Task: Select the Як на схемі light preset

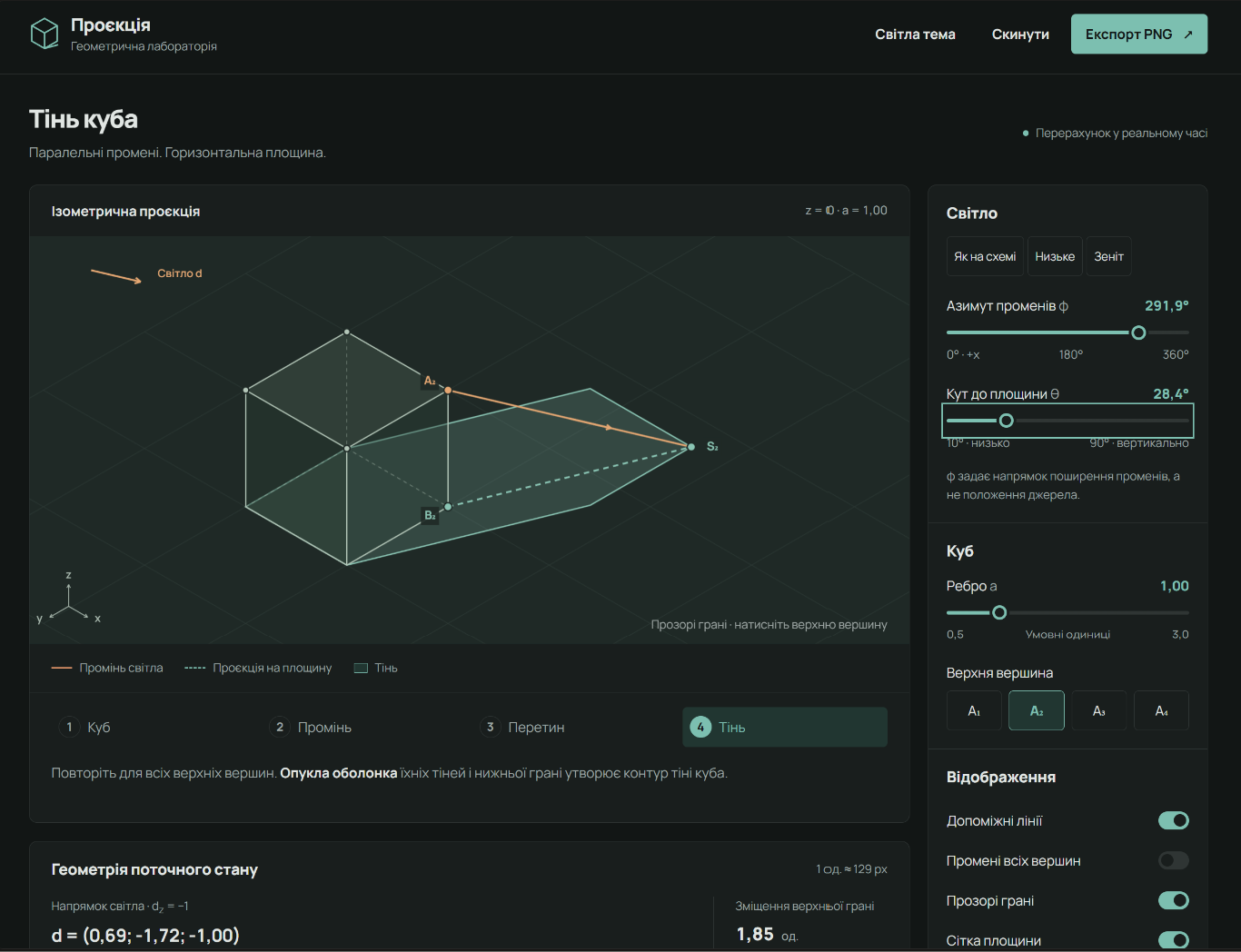Action: point(985,256)
